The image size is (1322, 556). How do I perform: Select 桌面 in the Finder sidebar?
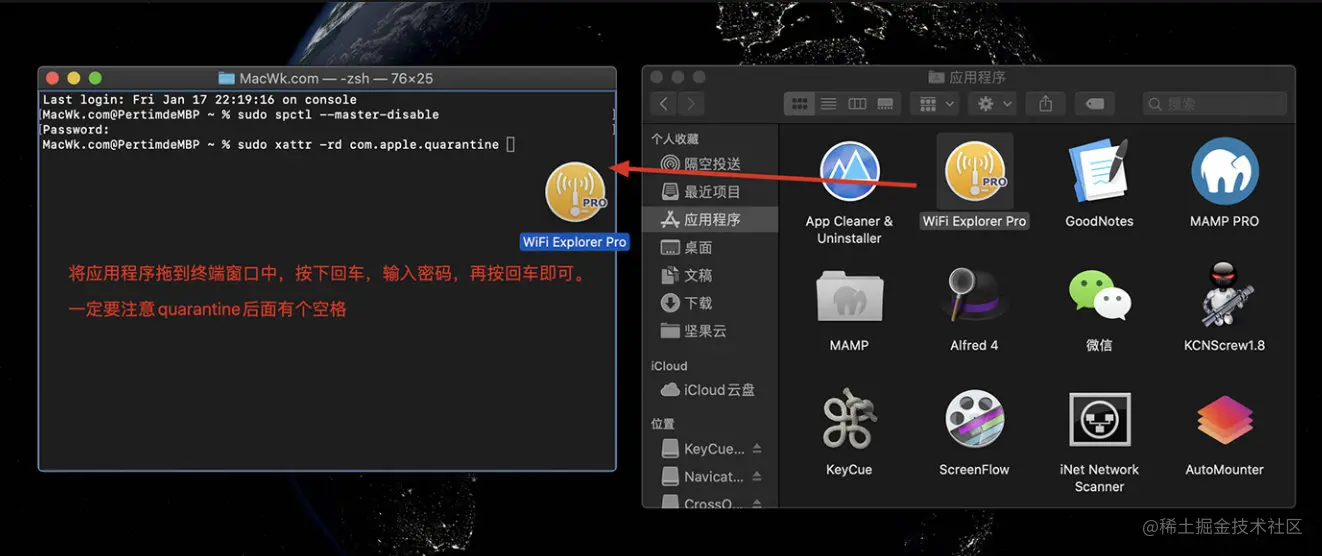pos(711,247)
